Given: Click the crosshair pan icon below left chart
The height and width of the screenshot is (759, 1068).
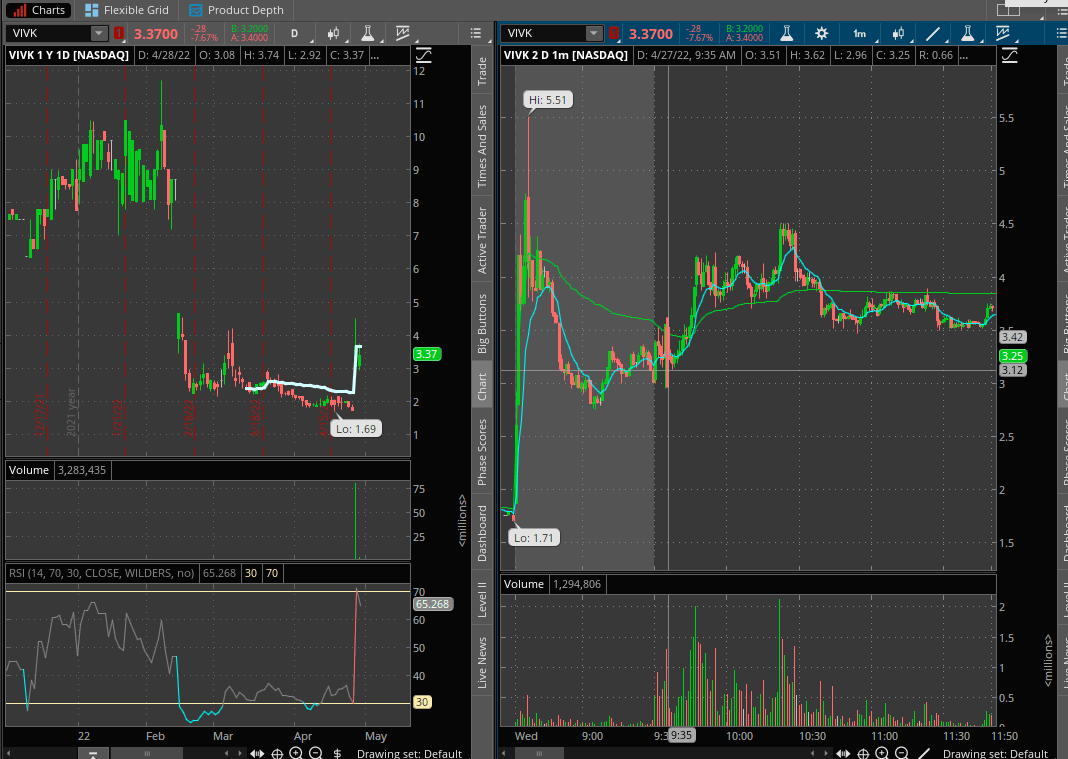Looking at the screenshot, I should [277, 753].
